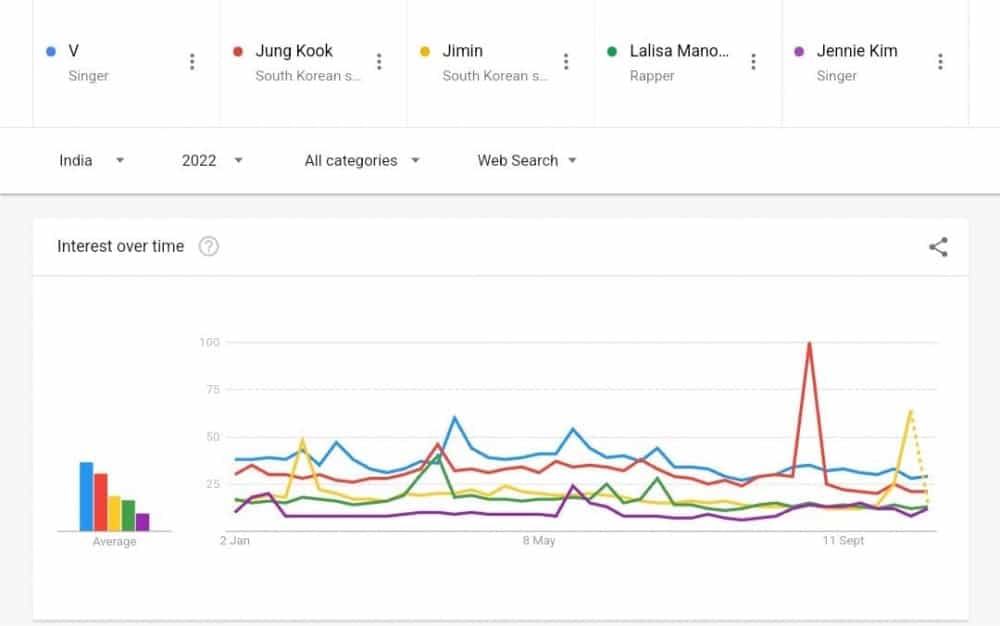
Task: Edit the Jung Kook search term
Action: pos(294,51)
